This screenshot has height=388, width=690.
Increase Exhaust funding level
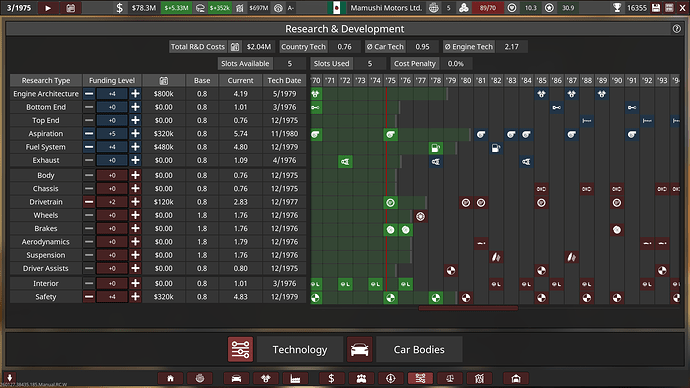(x=136, y=160)
